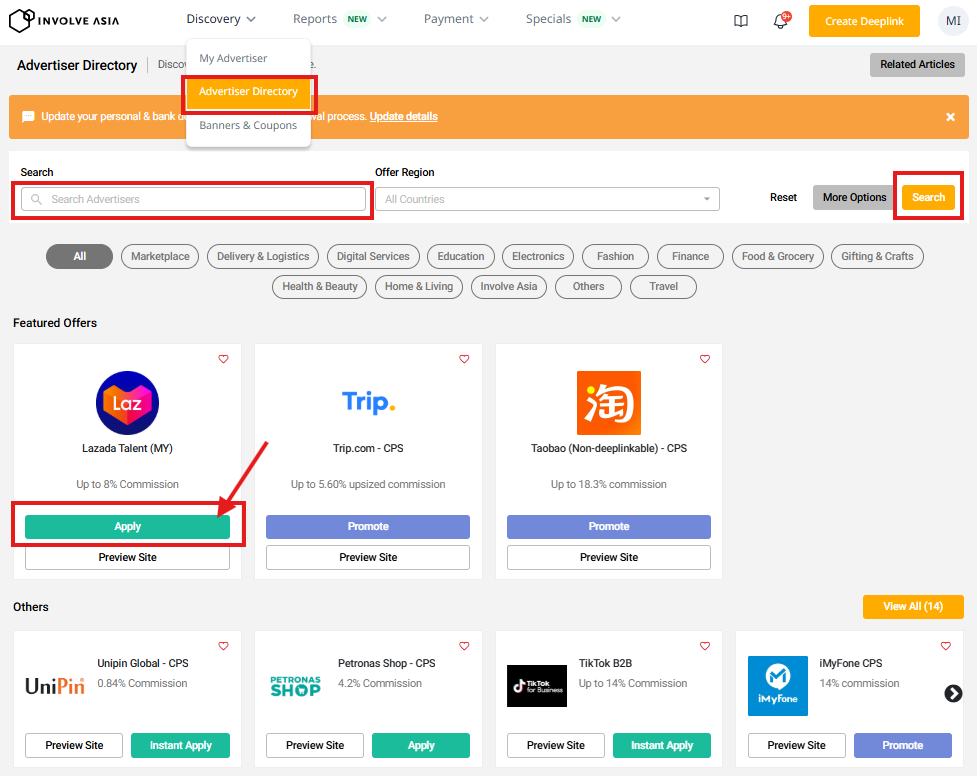The width and height of the screenshot is (977, 776).
Task: Filter by Fashion category
Action: click(x=615, y=256)
